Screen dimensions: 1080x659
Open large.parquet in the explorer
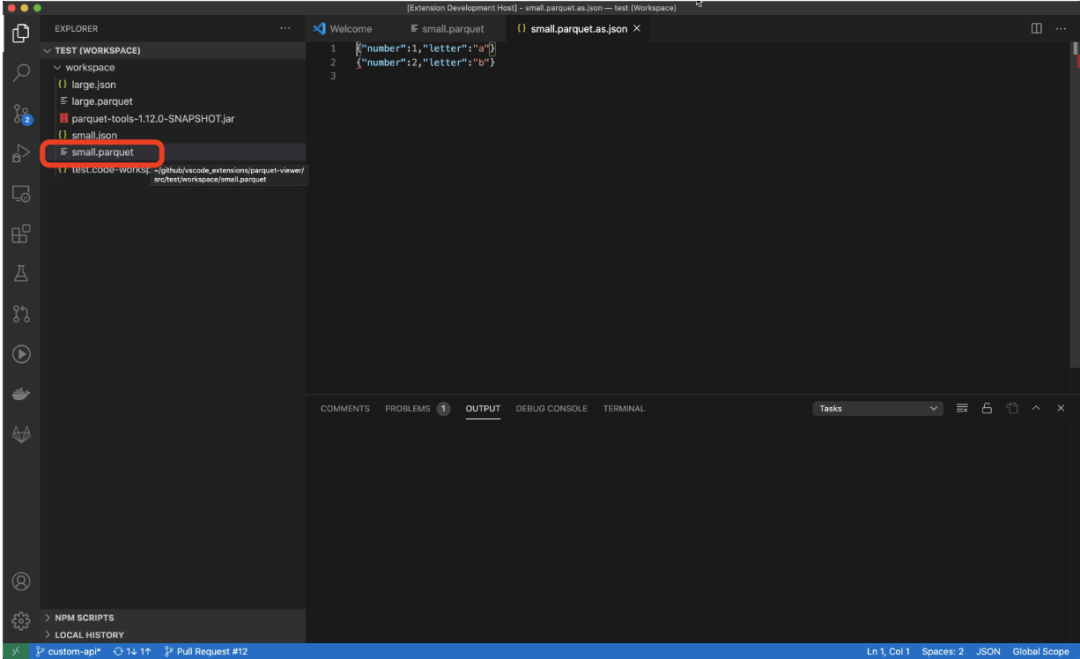point(102,101)
